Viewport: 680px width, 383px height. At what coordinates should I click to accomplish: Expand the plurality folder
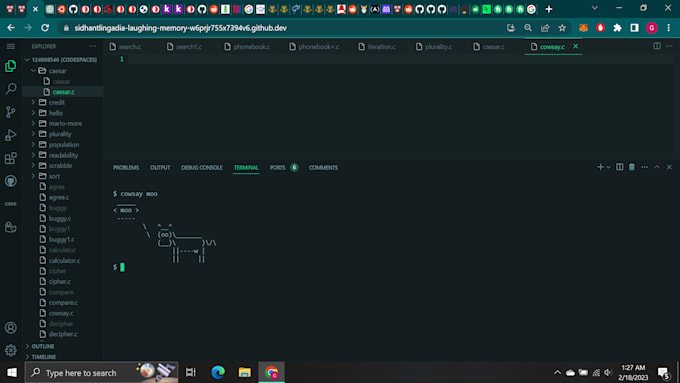33,134
